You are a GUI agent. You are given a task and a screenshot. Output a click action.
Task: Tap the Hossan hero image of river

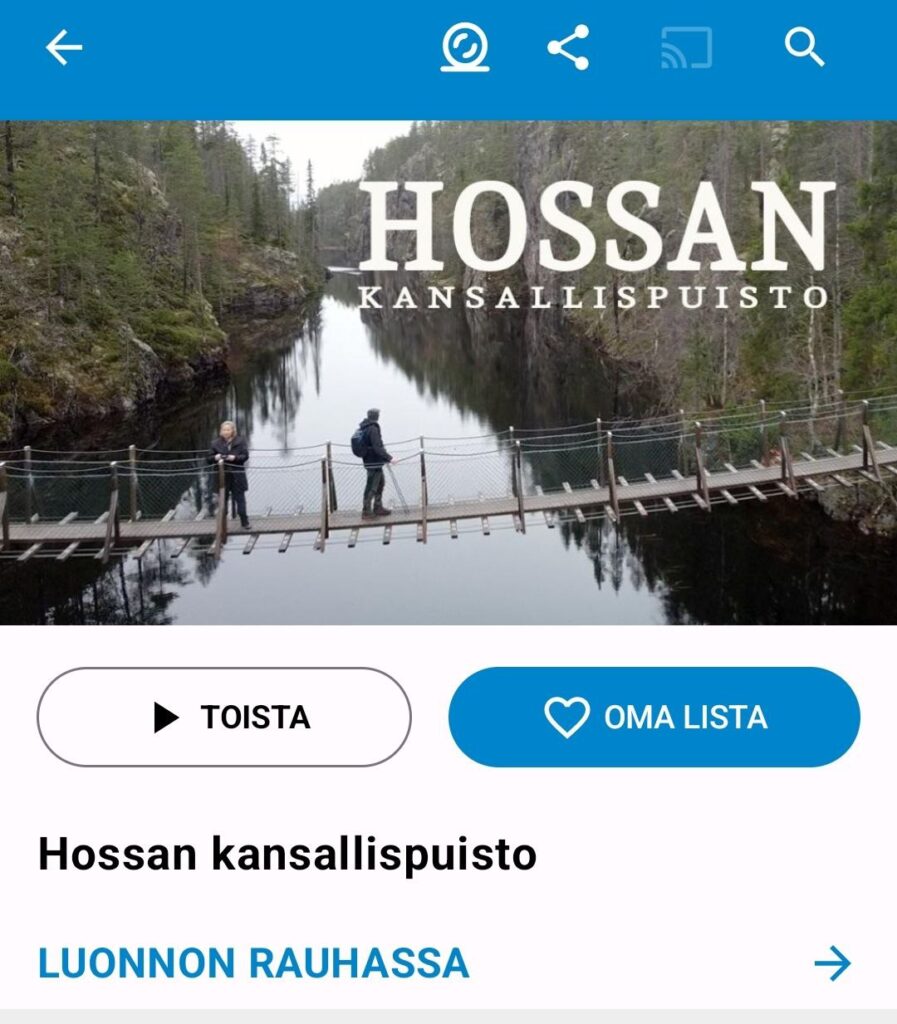coord(448,373)
